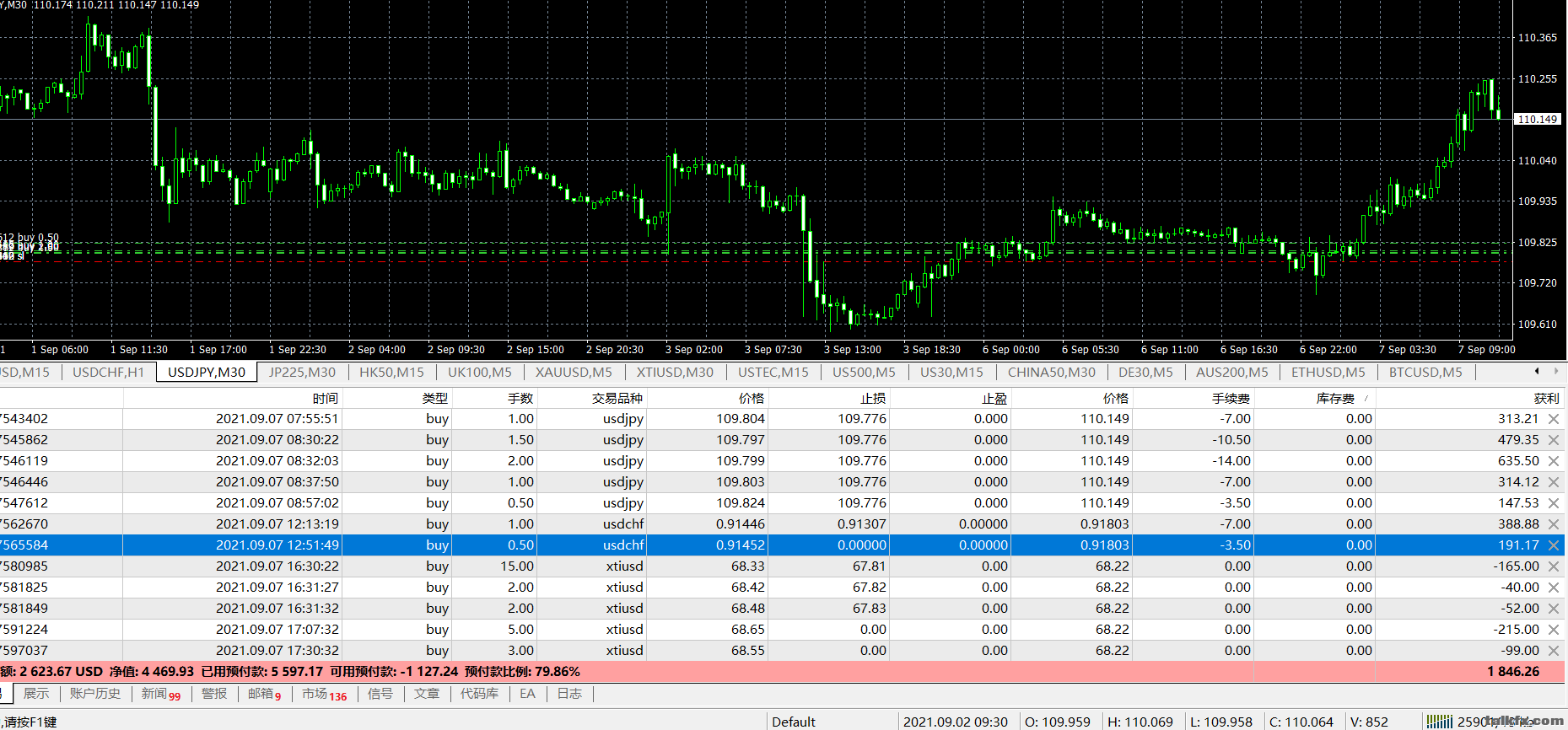
Task: Close order 545862 with the X icon
Action: pyautogui.click(x=1554, y=440)
